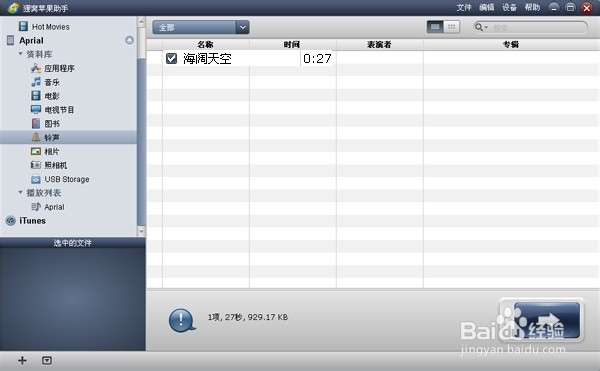The width and height of the screenshot is (600, 371).
Task: Maximize the application window
Action: (570, 8)
